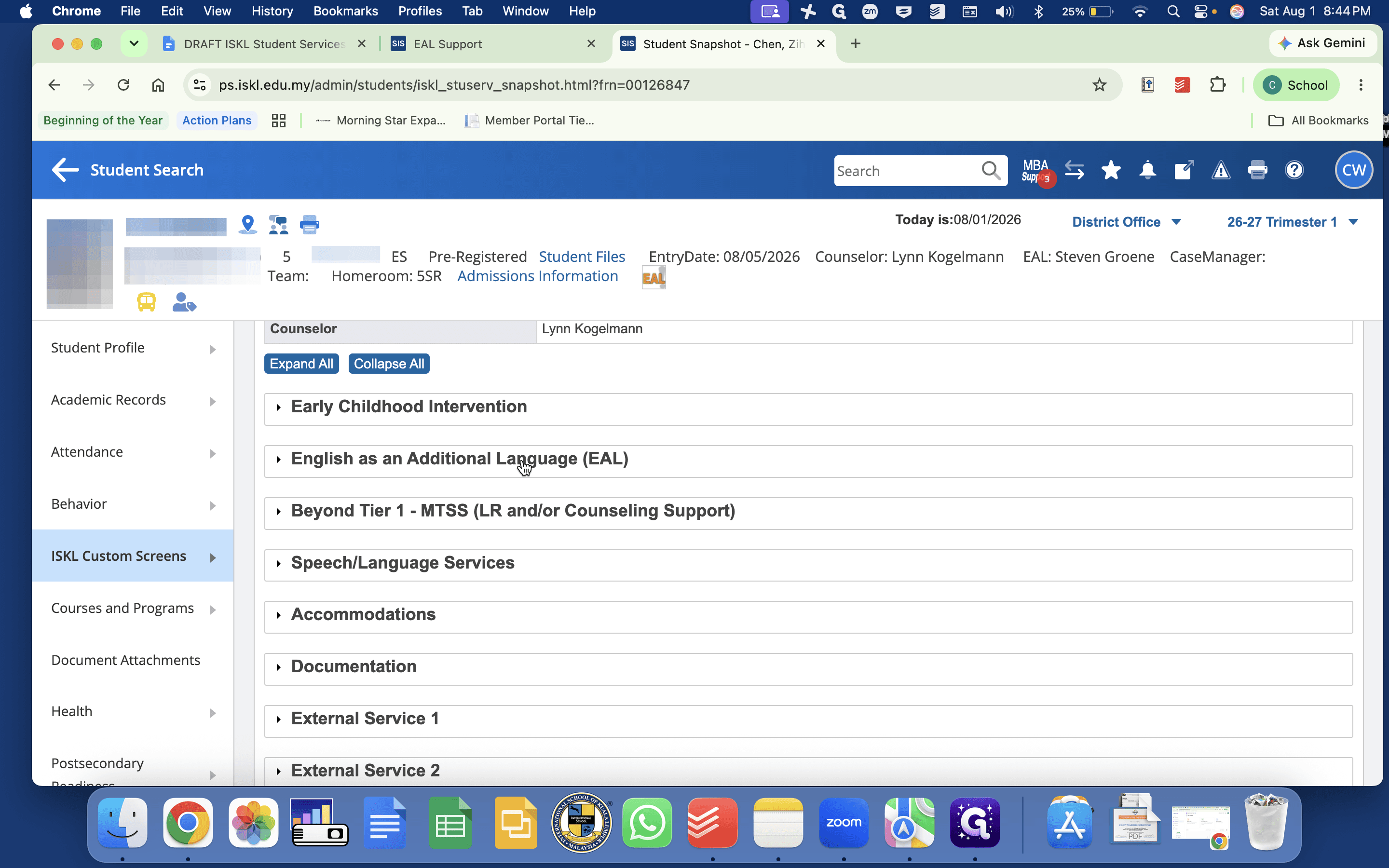Expand English as an Additional Language section
The image size is (1389, 868).
[808, 461]
